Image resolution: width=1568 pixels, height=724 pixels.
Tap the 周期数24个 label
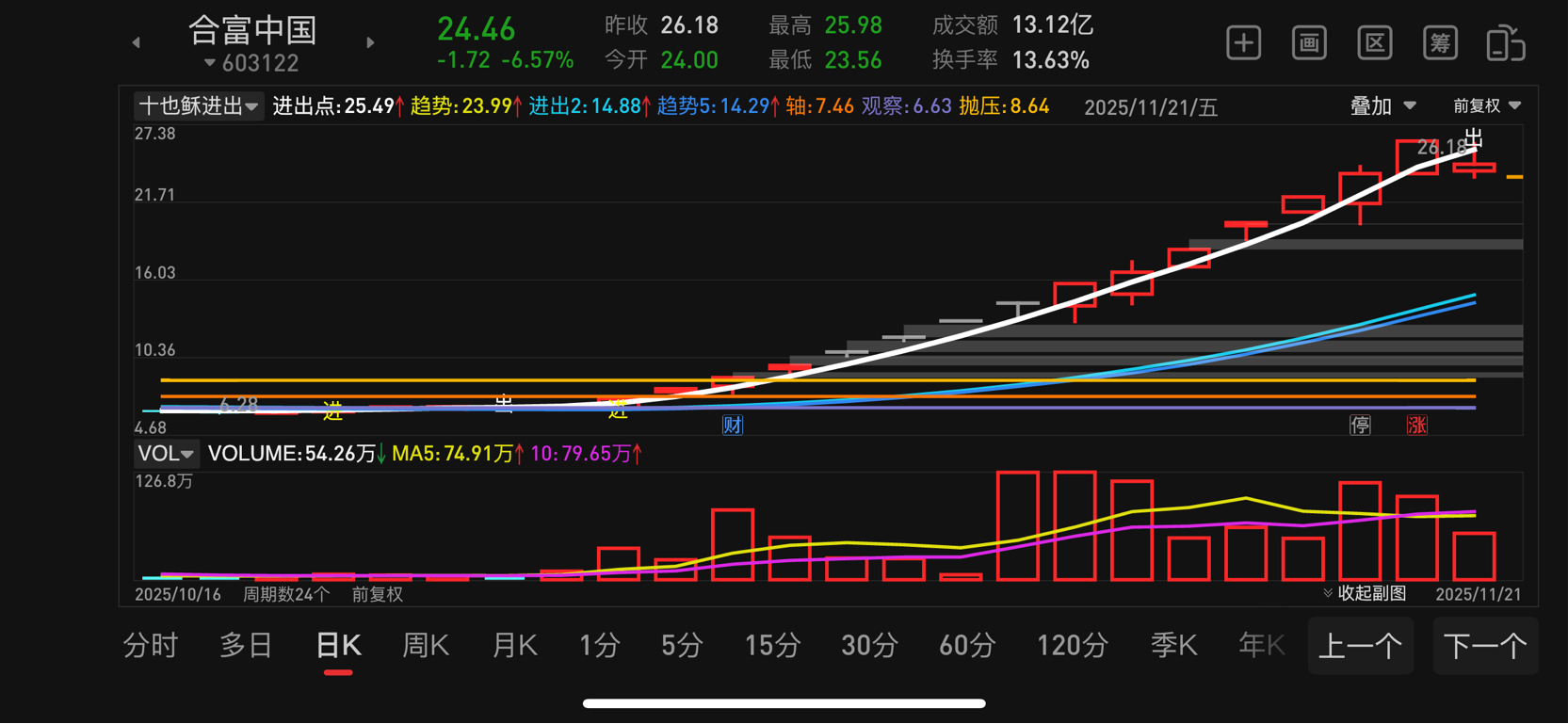tap(286, 594)
